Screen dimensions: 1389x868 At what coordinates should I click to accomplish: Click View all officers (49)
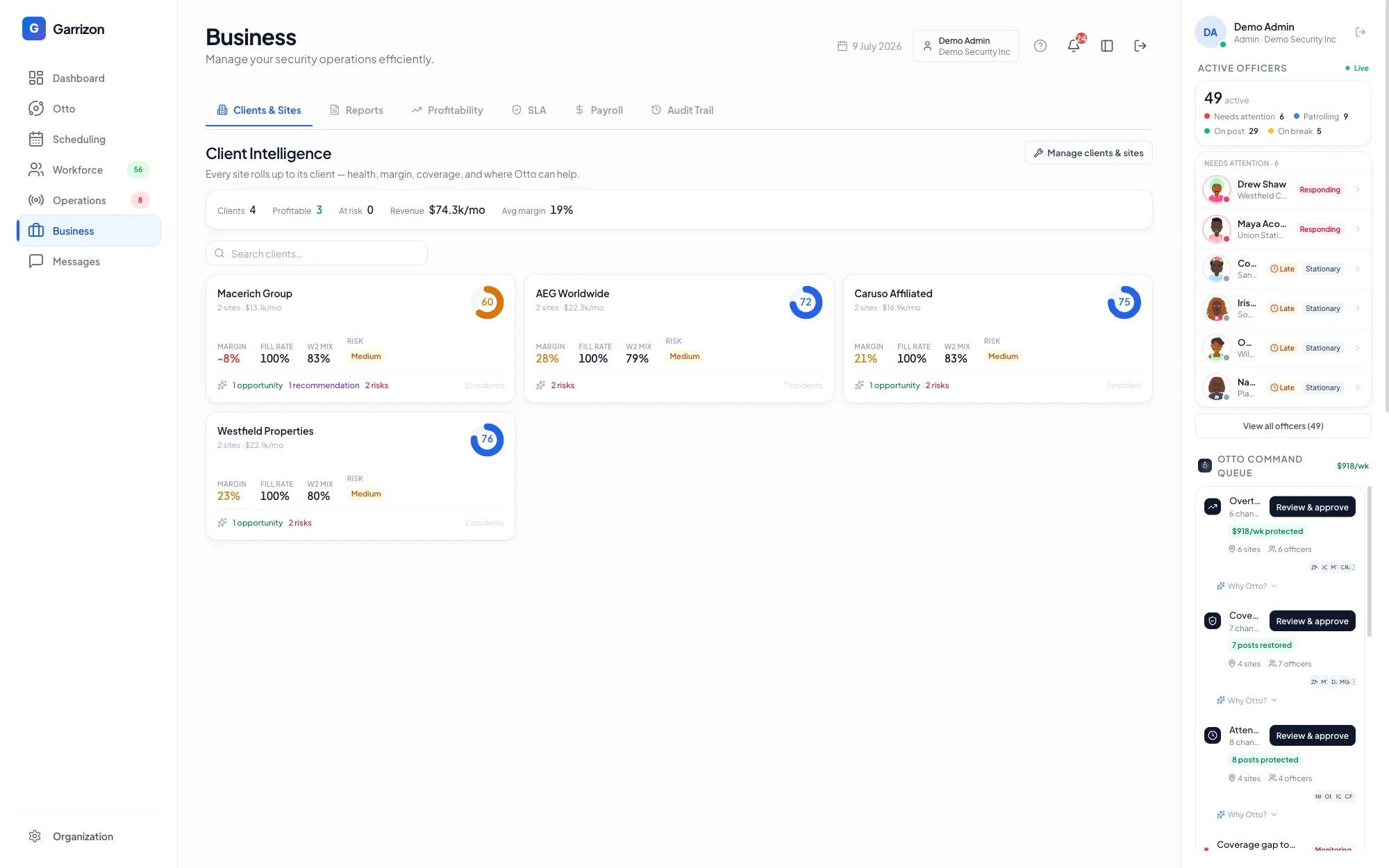pos(1283,426)
